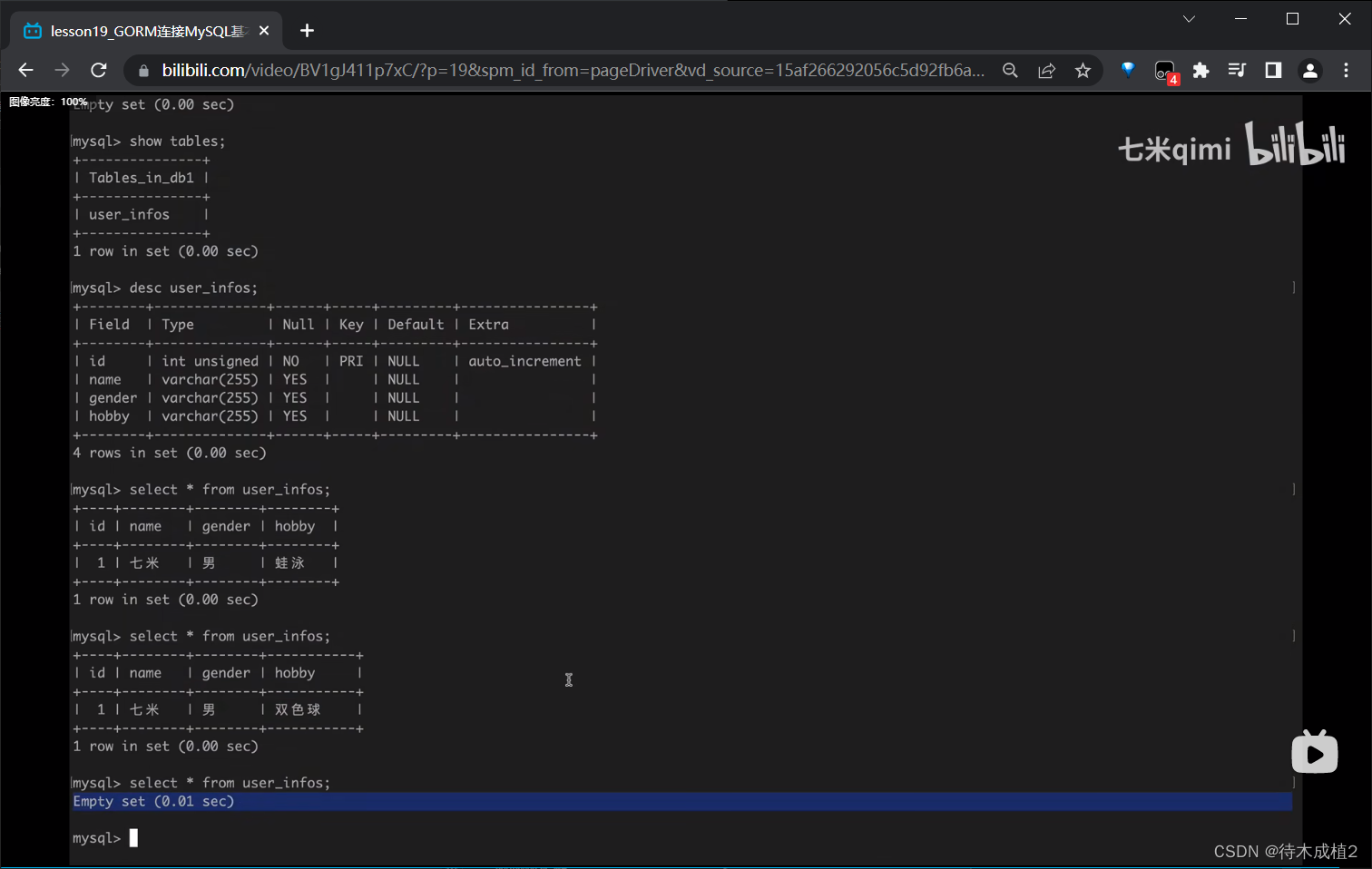Click the '图像亮度: 100%' brightness label
1372x869 pixels.
point(48,102)
